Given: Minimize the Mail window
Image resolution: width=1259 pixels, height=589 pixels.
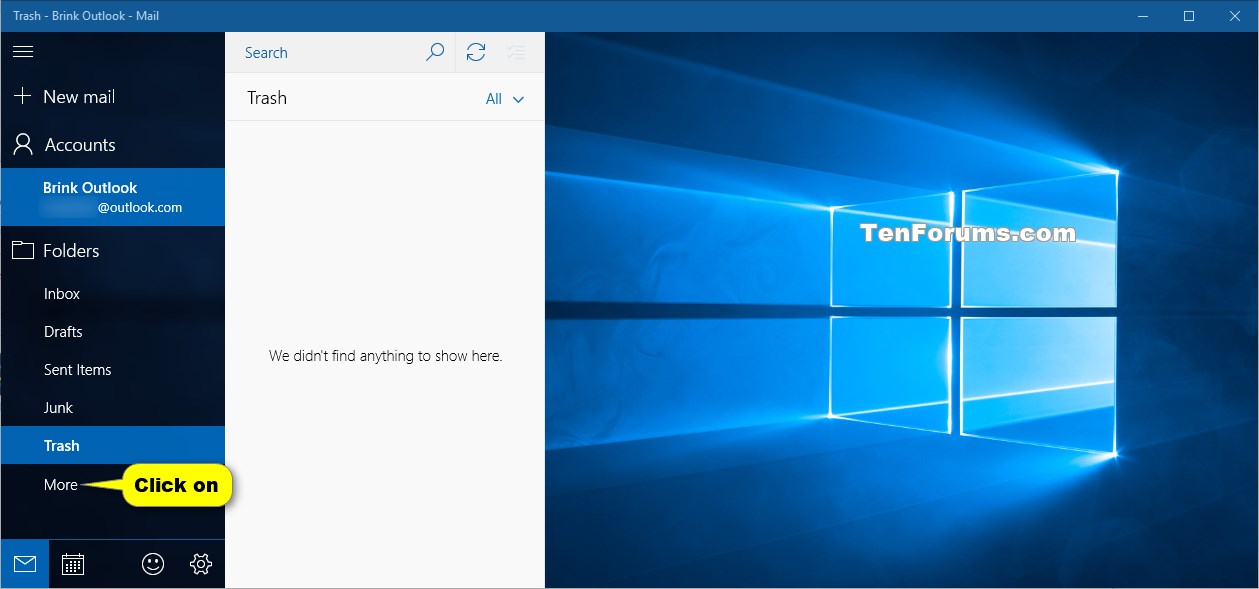Looking at the screenshot, I should (x=1143, y=16).
